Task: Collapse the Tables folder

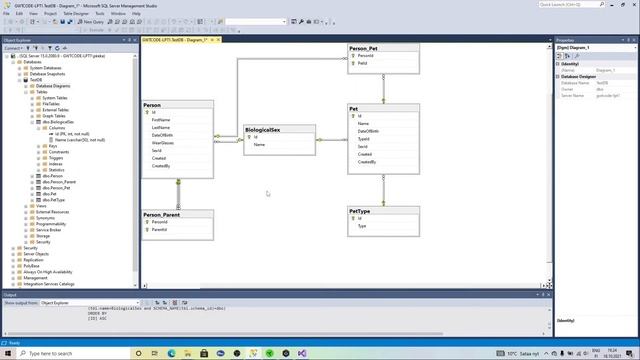Action: 26,92
